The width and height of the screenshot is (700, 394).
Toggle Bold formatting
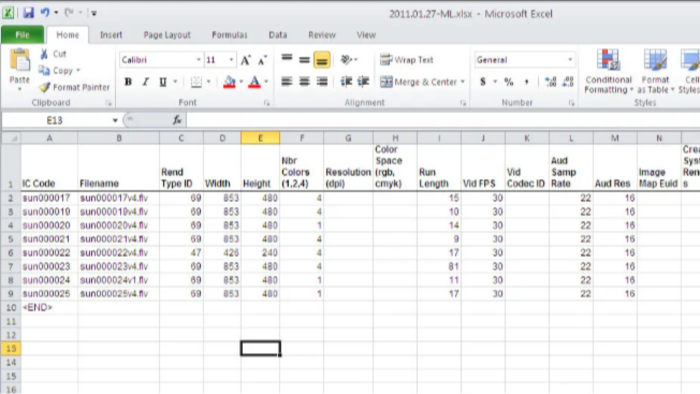128,82
